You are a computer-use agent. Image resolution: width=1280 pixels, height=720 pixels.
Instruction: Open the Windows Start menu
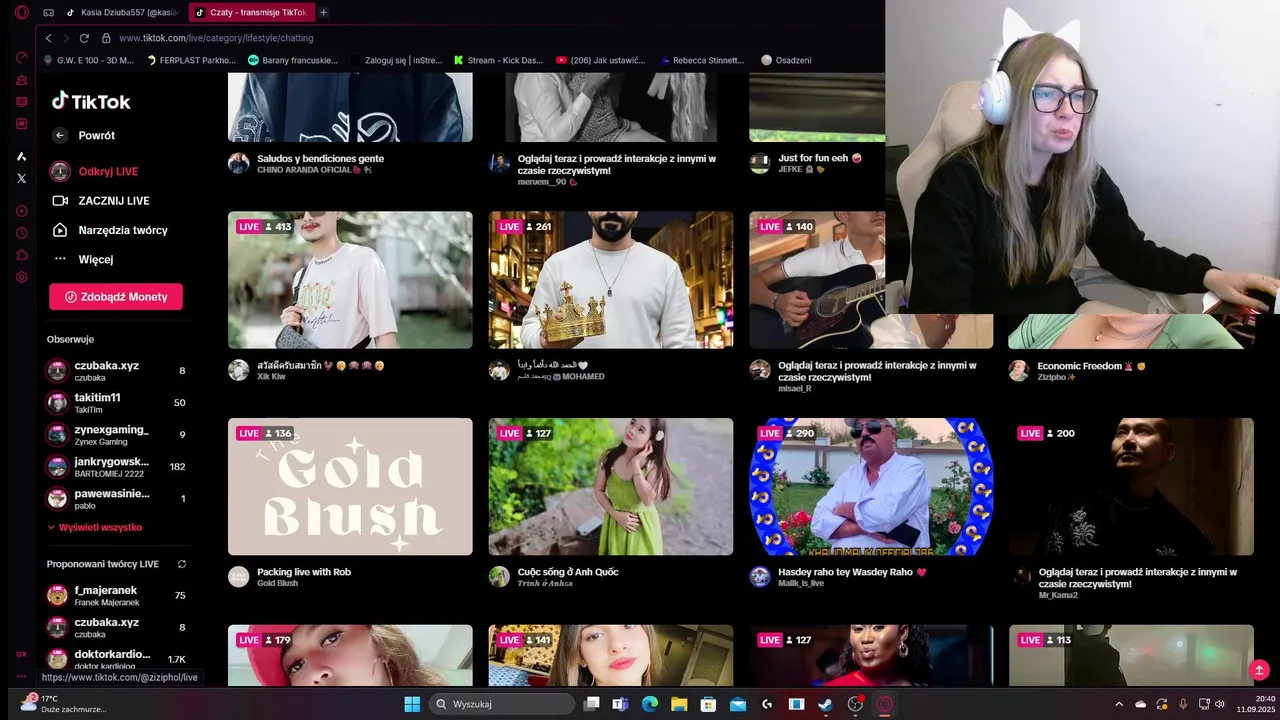[412, 704]
